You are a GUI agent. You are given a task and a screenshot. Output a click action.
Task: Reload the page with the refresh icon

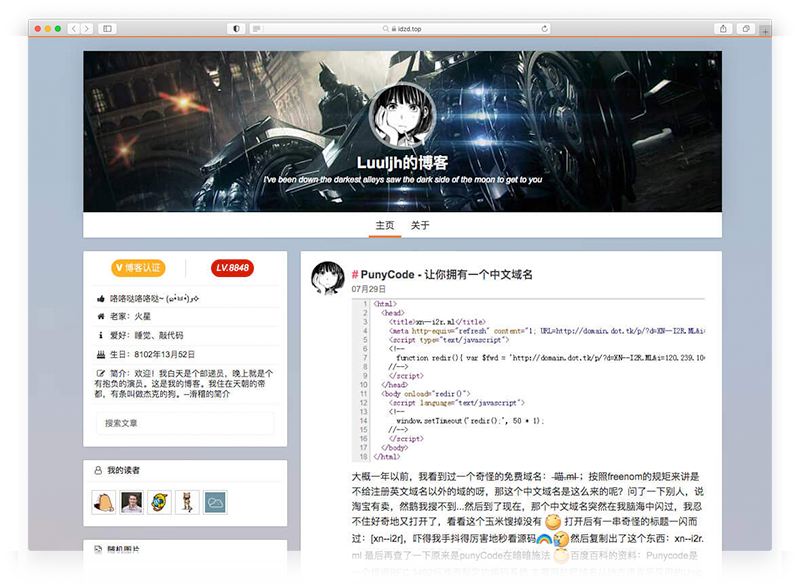pos(544,29)
